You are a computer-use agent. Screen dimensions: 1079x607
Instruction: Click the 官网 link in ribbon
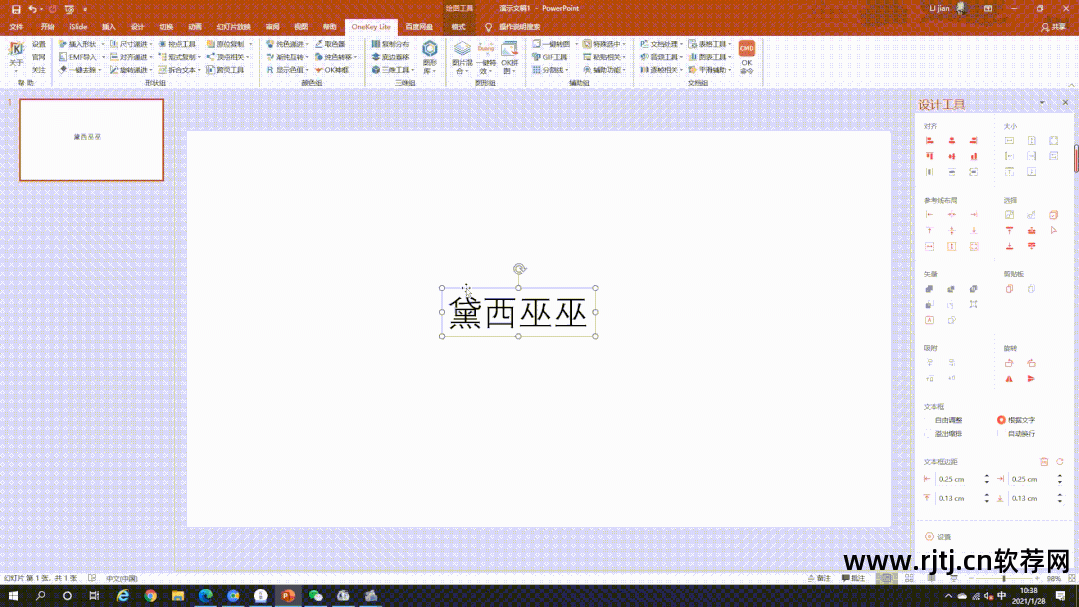[x=39, y=57]
